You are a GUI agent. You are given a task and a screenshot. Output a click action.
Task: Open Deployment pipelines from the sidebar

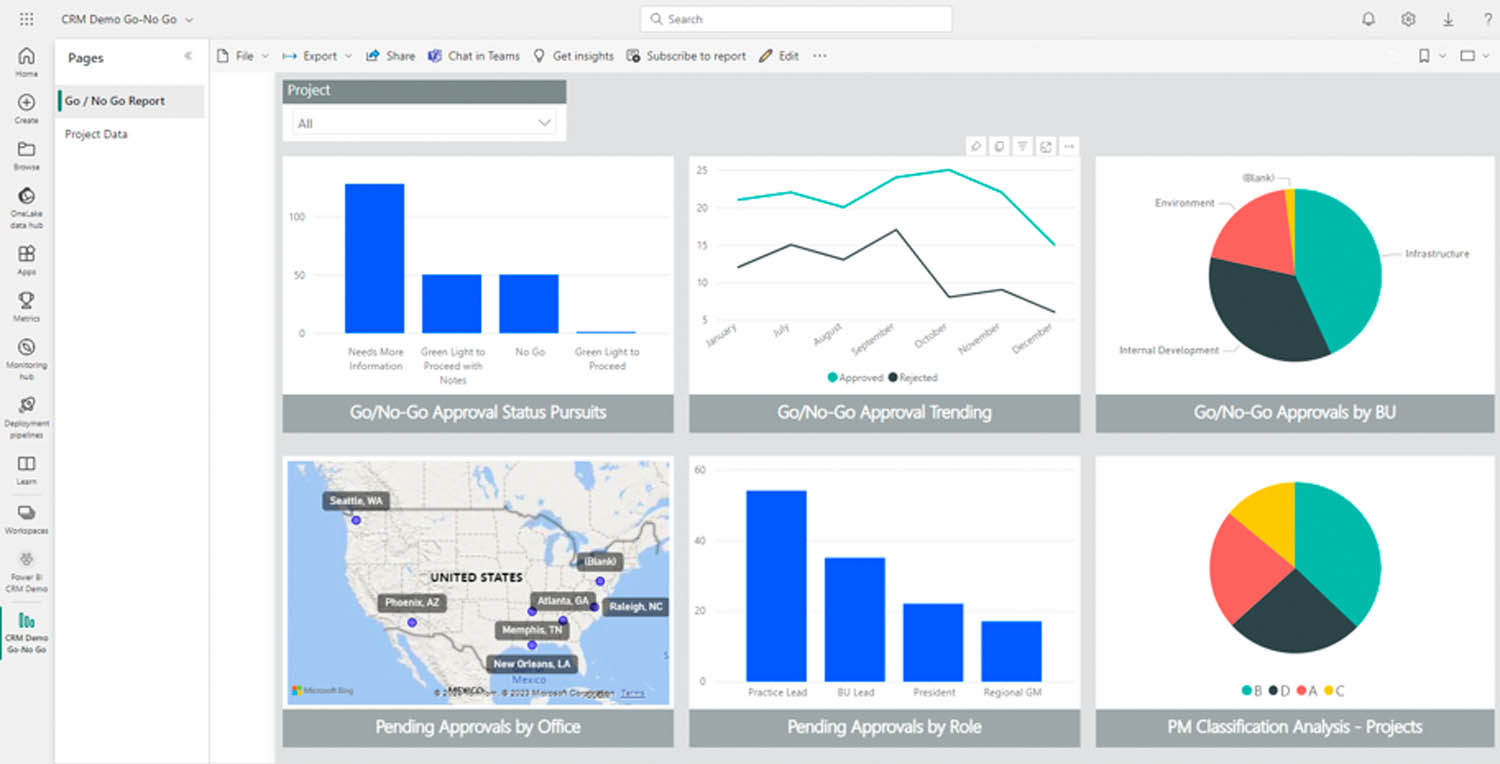27,405
